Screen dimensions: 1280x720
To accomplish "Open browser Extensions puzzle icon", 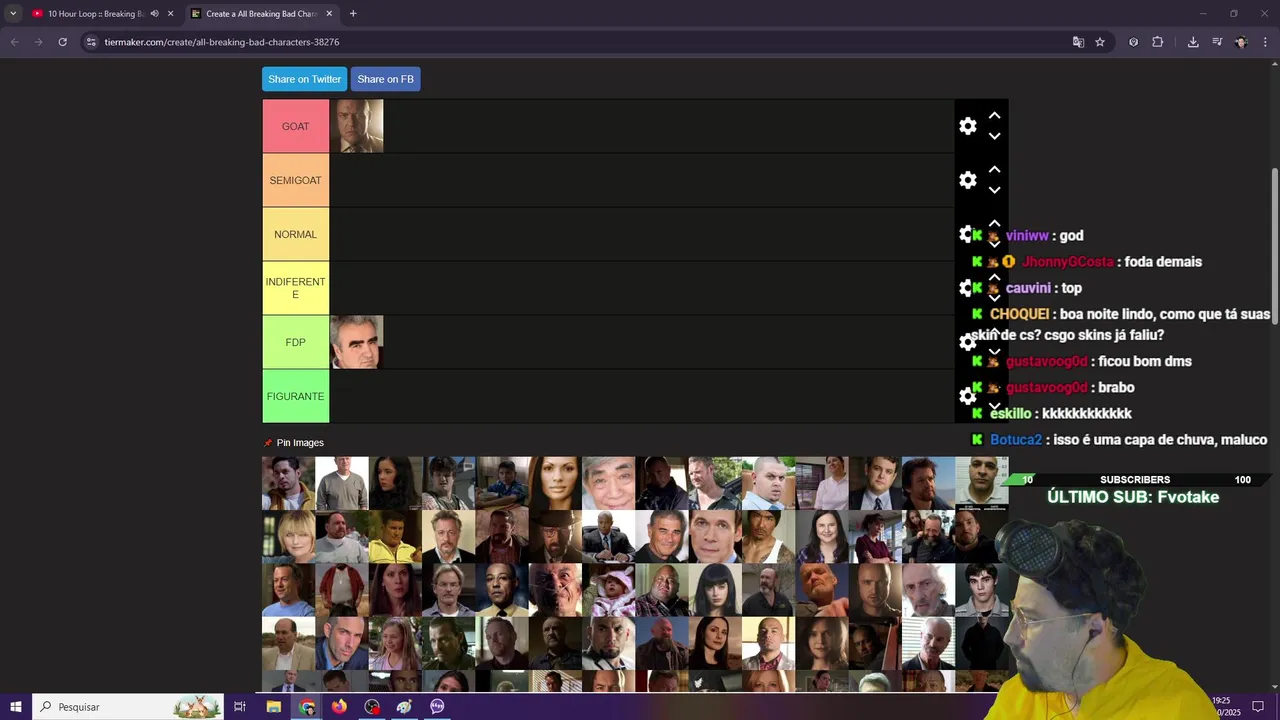I will [1158, 42].
